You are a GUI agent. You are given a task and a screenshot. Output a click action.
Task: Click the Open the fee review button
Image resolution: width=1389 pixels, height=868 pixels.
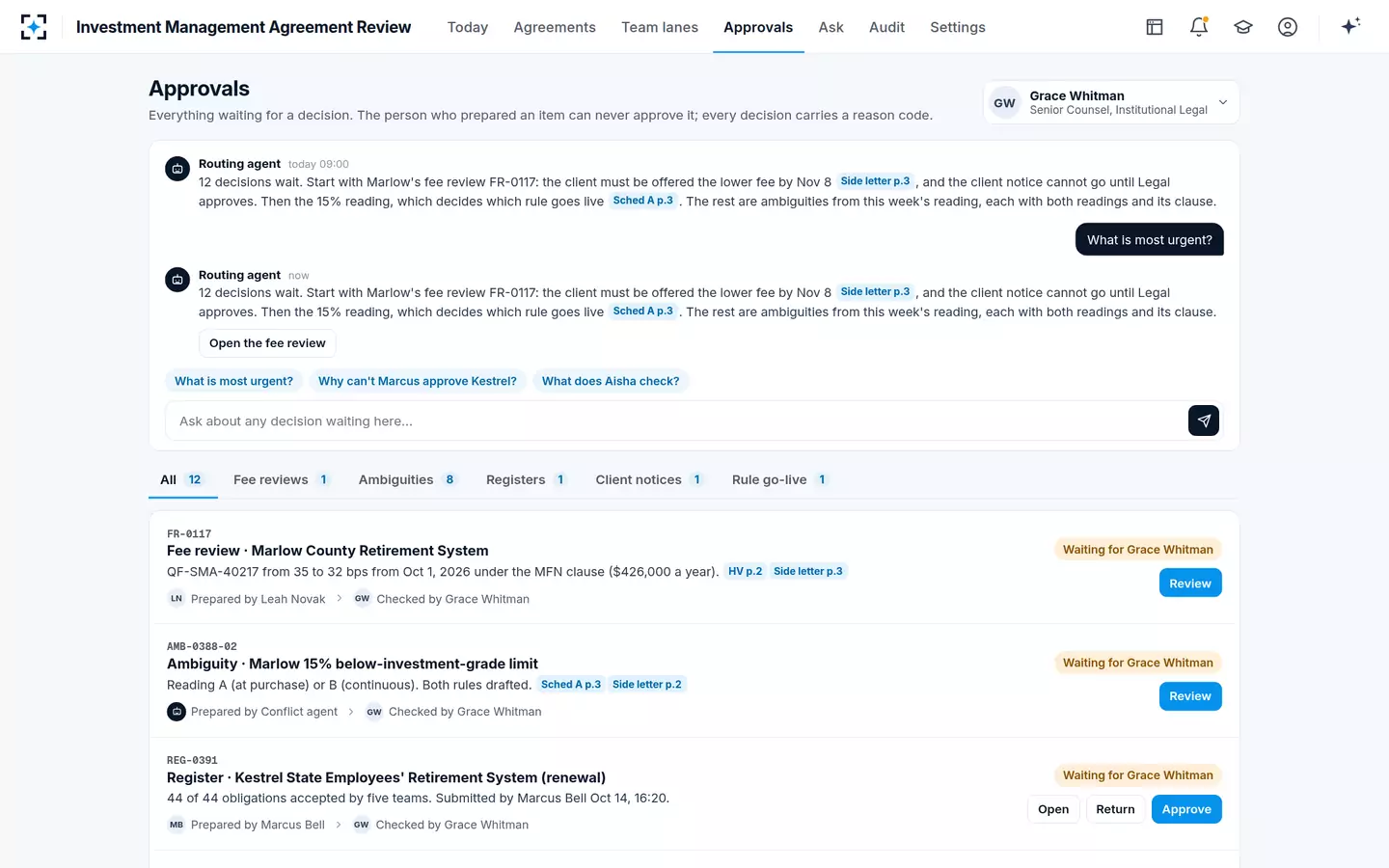267,343
